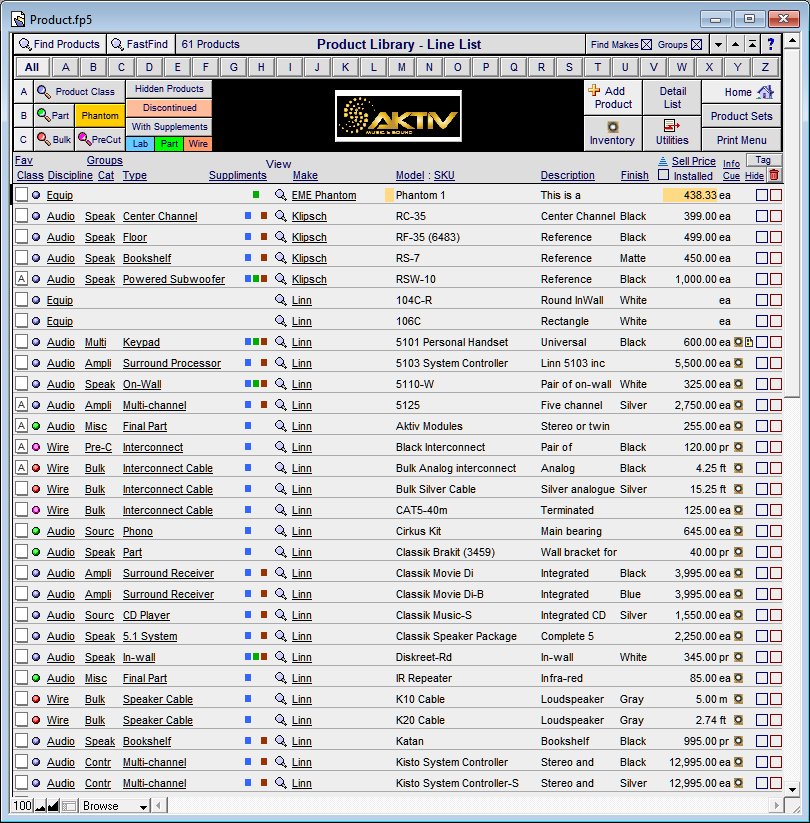Click the orange Wire filter swatch
Image resolution: width=810 pixels, height=823 pixels.
click(x=198, y=144)
